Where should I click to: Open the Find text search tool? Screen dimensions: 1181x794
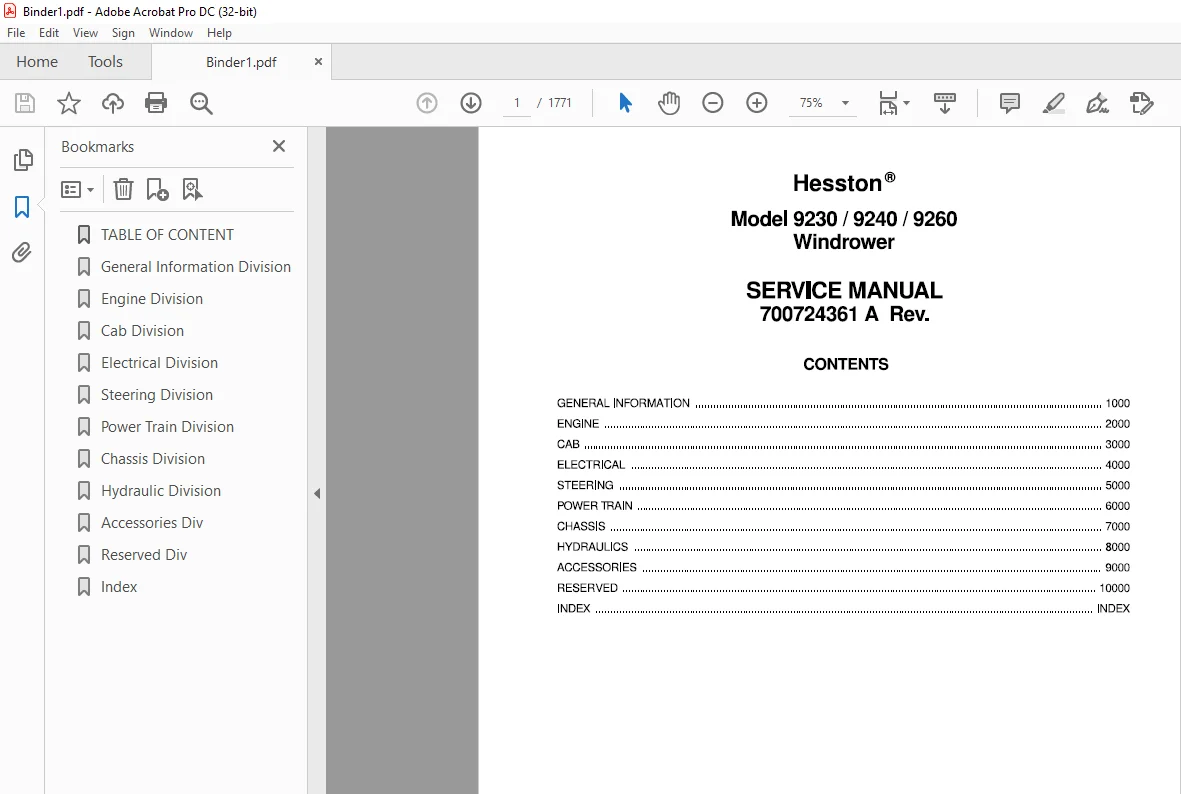tap(201, 103)
